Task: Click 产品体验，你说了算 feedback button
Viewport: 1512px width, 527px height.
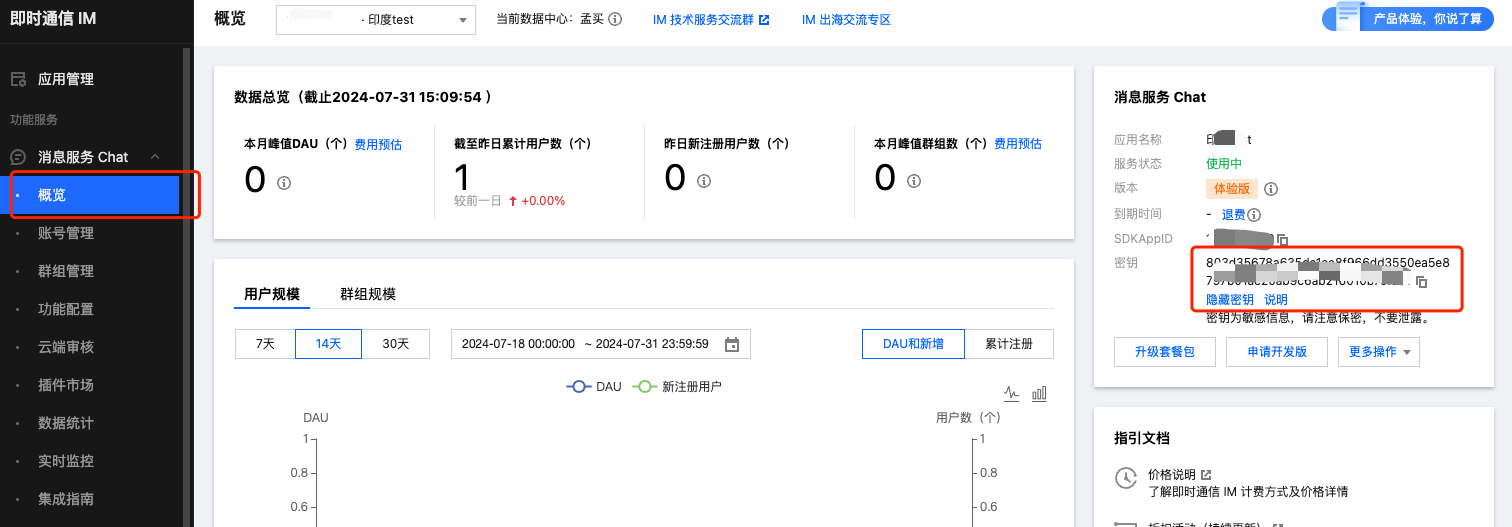Action: tap(1408, 18)
